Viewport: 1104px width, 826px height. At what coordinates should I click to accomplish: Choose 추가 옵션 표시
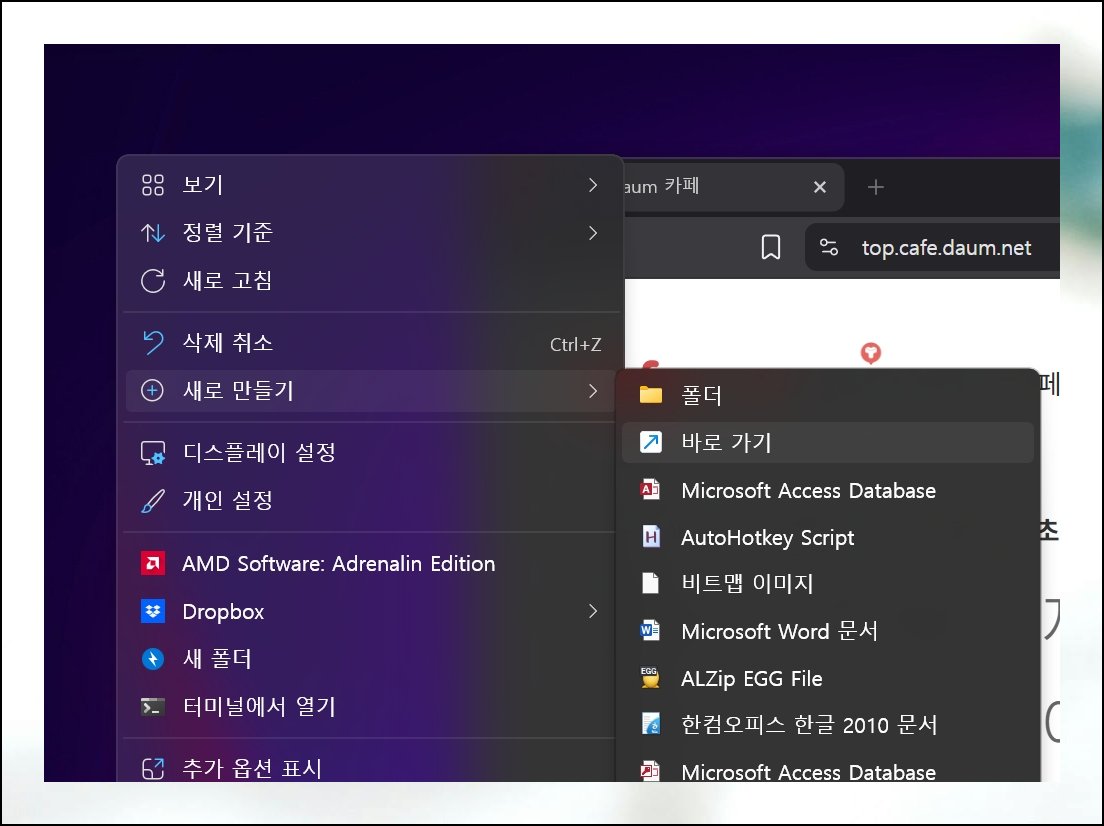[370, 766]
